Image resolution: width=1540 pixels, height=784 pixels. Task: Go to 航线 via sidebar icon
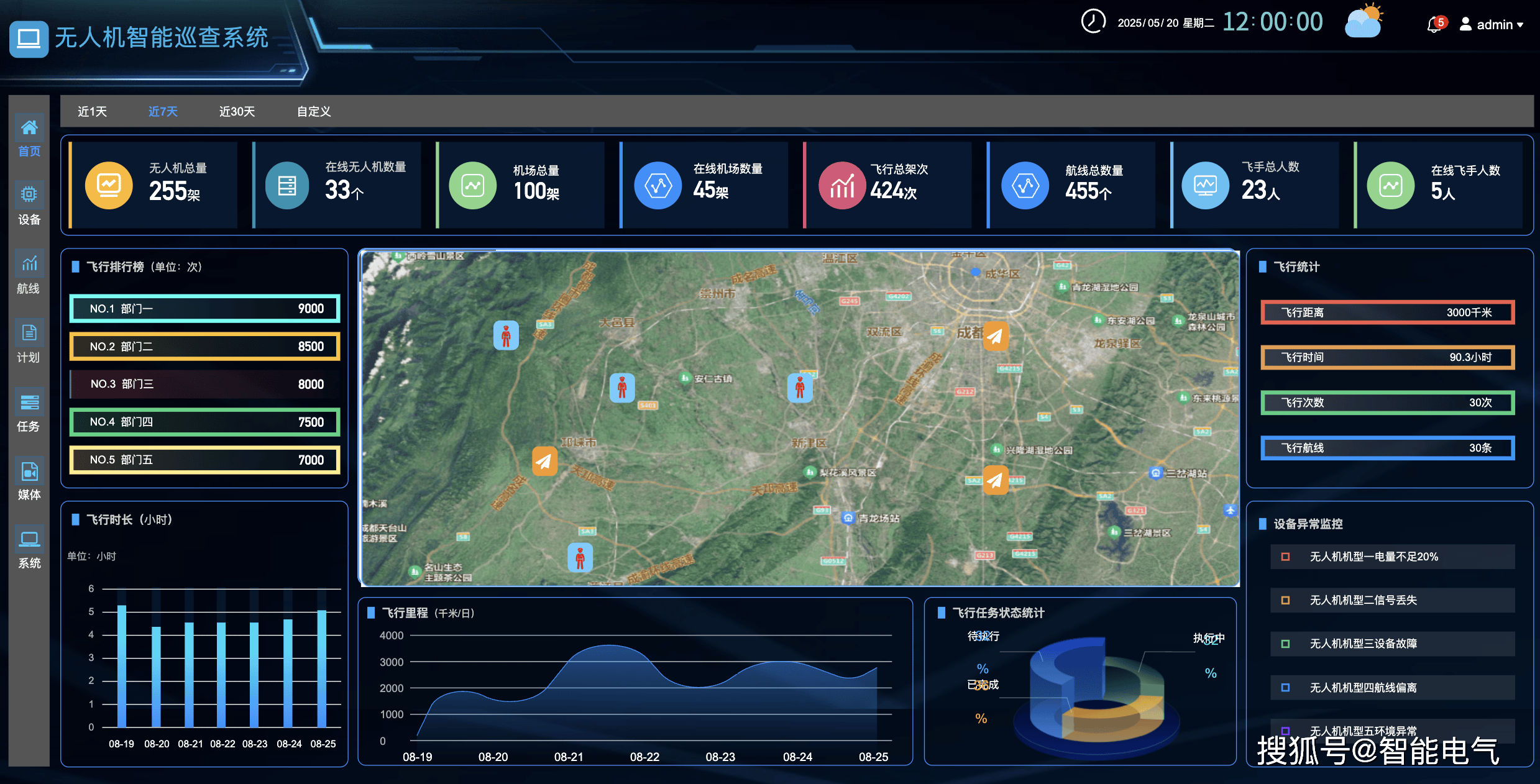point(29,264)
